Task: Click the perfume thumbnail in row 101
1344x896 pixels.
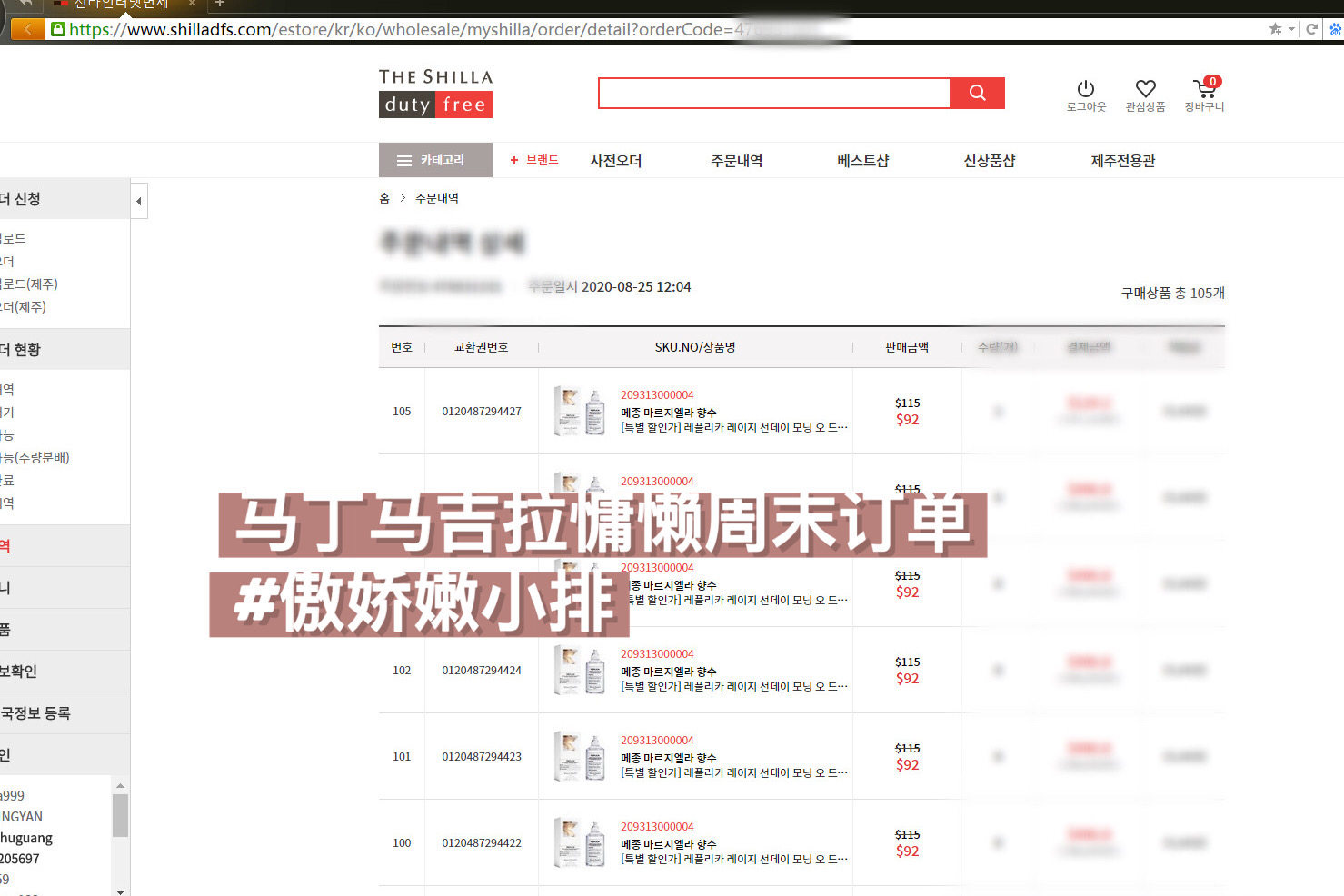Action: 580,757
